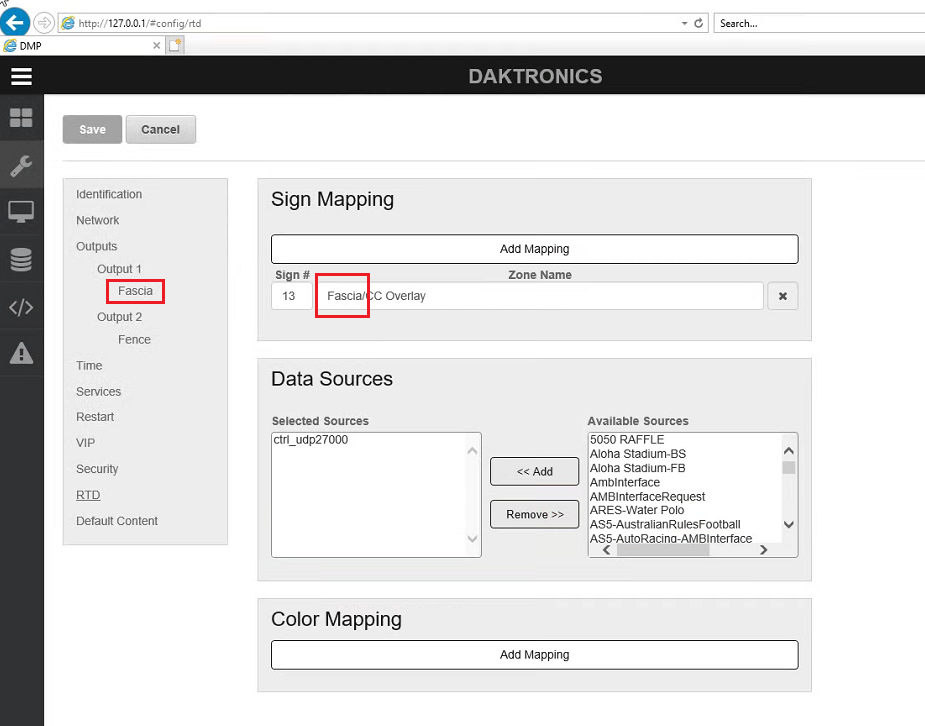
Task: Refresh the page in the address bar
Action: (x=699, y=23)
